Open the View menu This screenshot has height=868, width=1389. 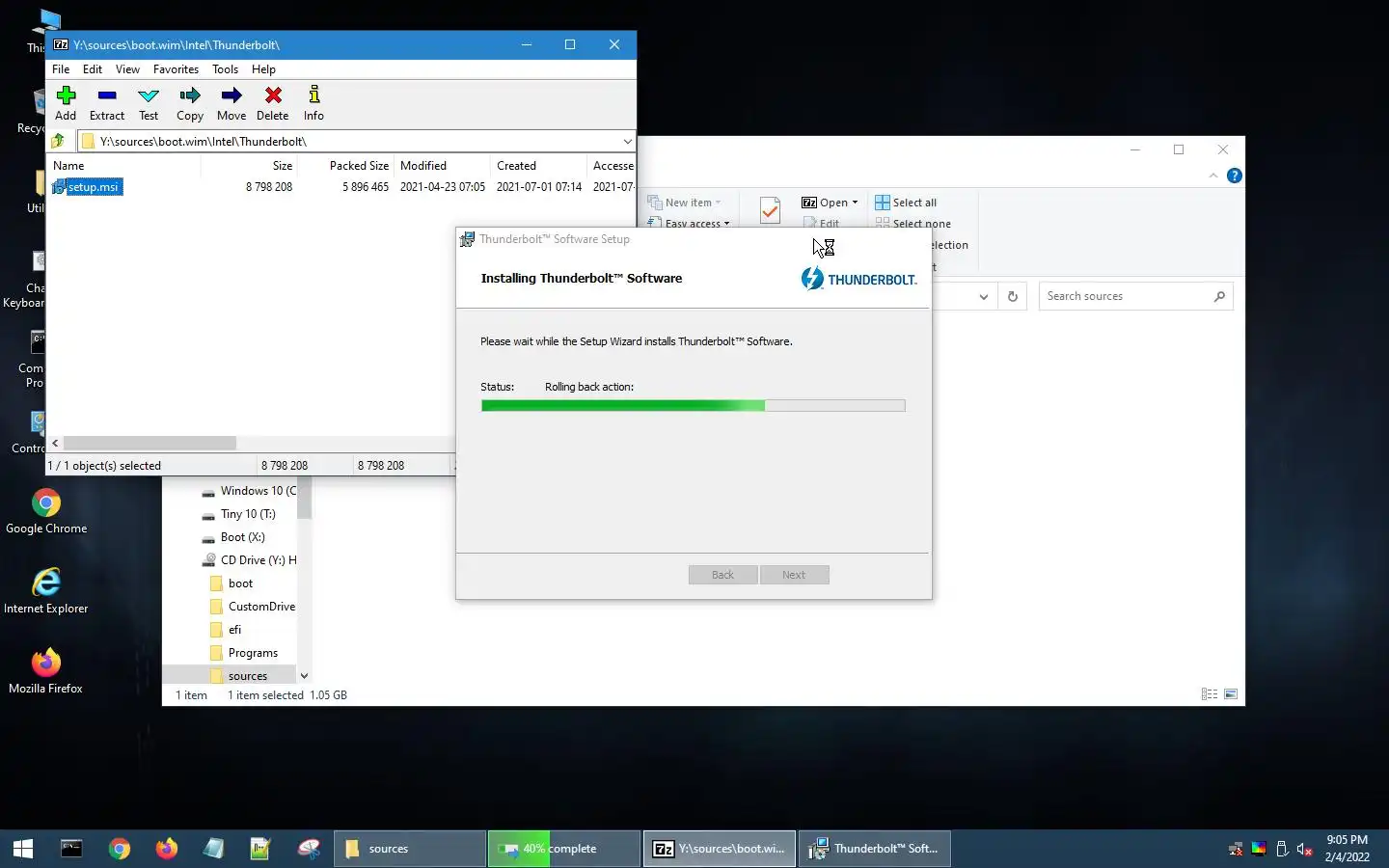[x=127, y=69]
